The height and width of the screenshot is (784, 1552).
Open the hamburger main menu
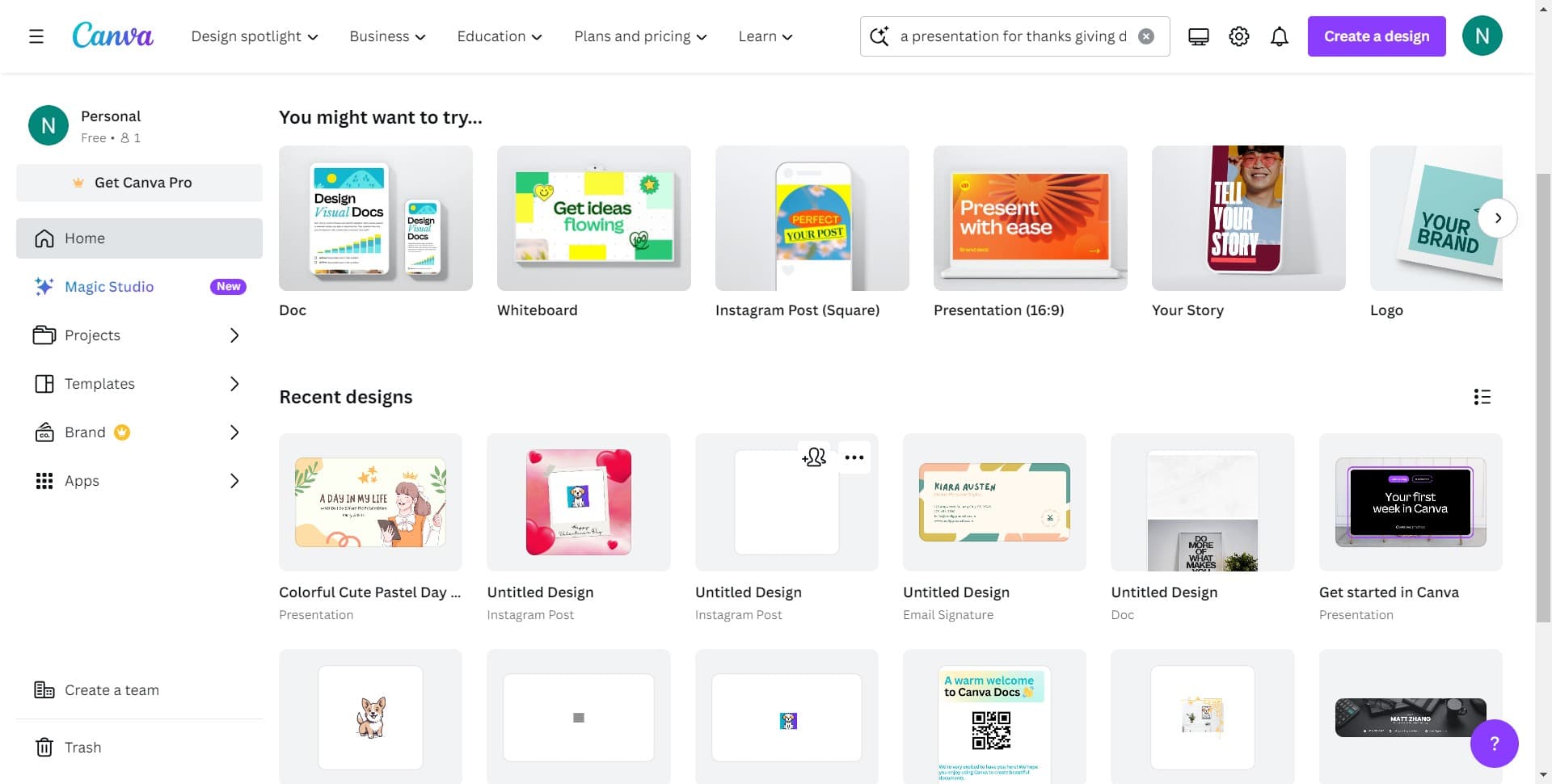coord(36,36)
